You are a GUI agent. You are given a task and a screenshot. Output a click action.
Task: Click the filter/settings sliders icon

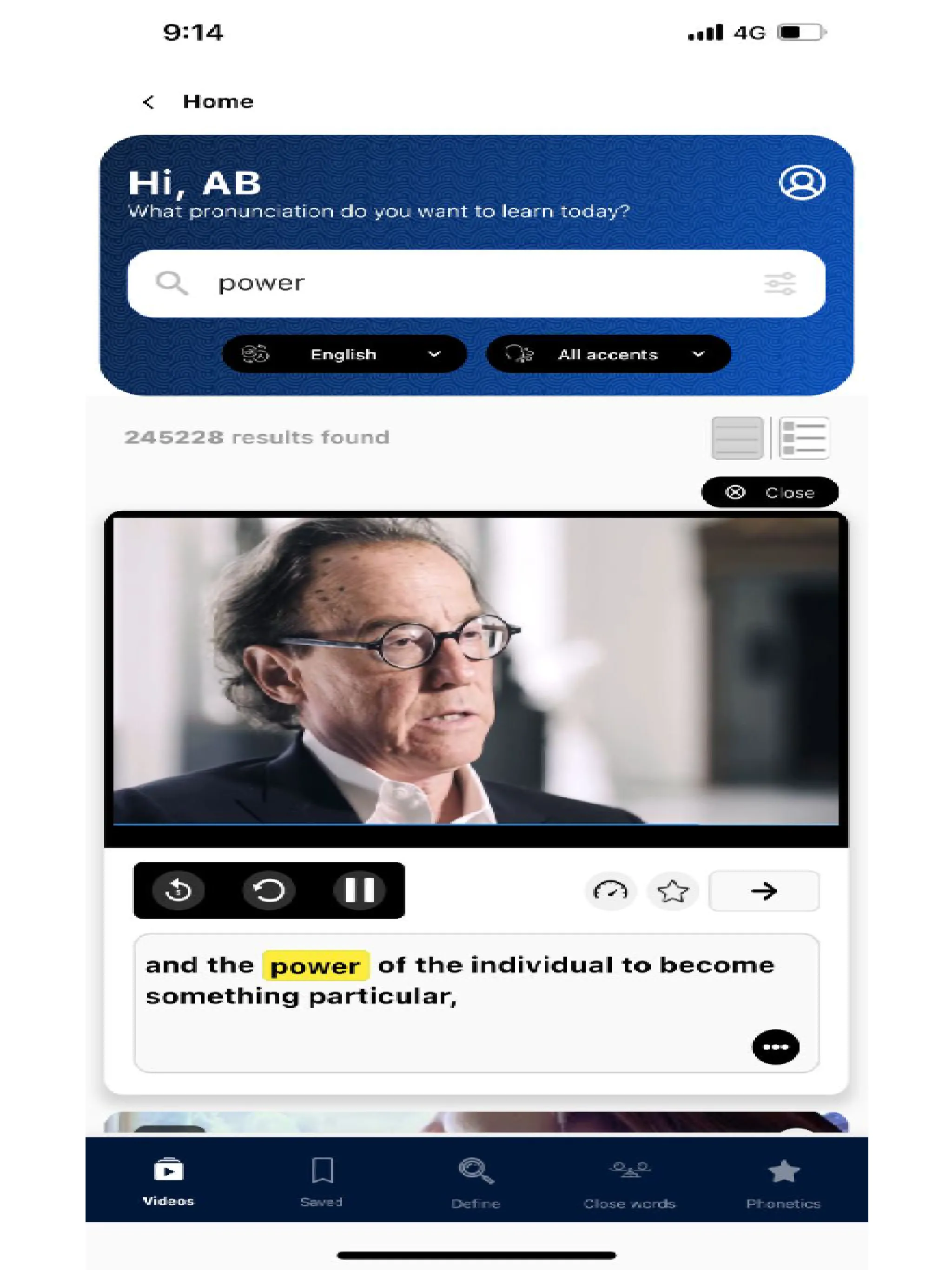click(780, 283)
